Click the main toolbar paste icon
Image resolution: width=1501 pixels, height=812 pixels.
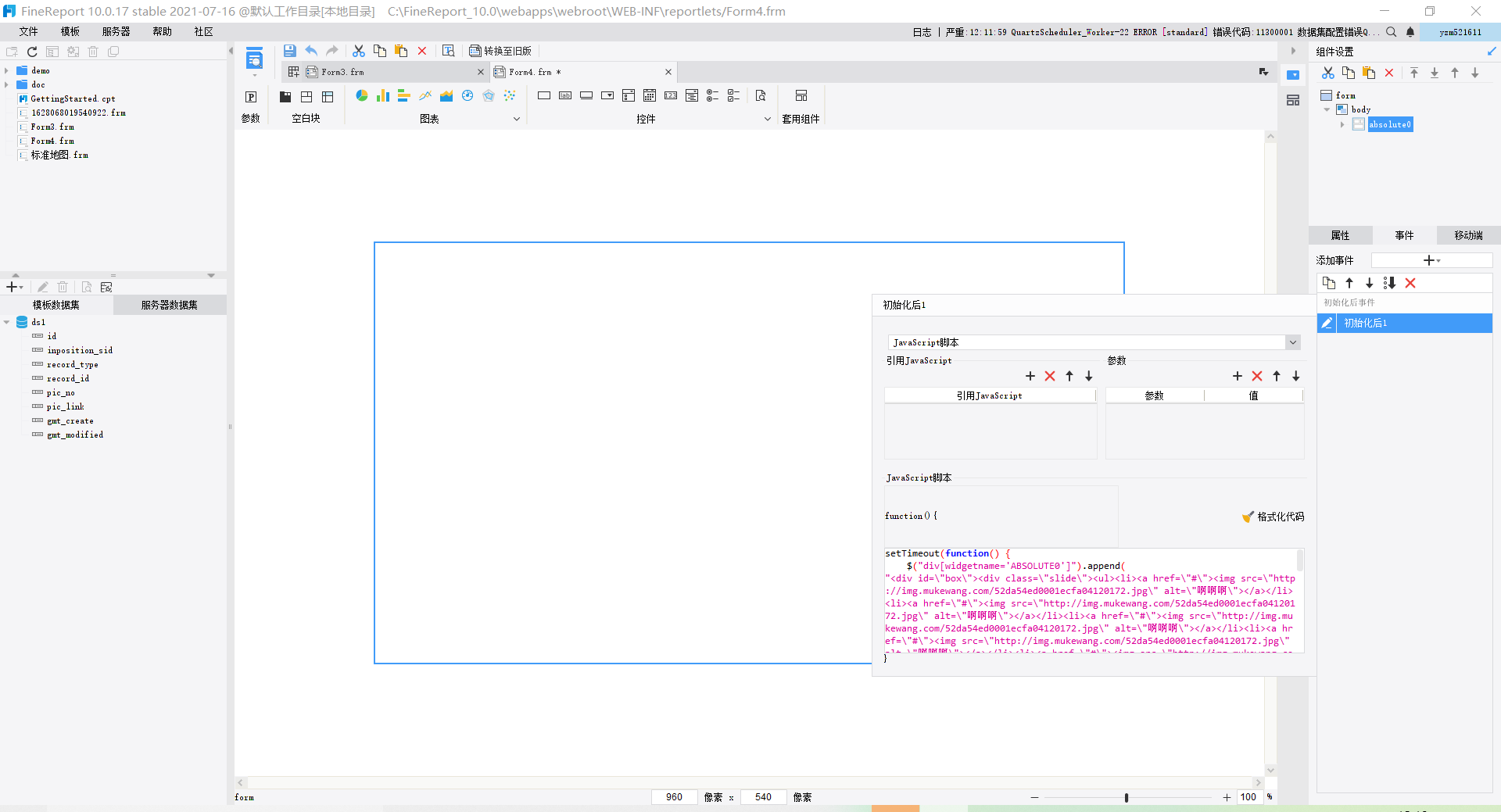[401, 51]
